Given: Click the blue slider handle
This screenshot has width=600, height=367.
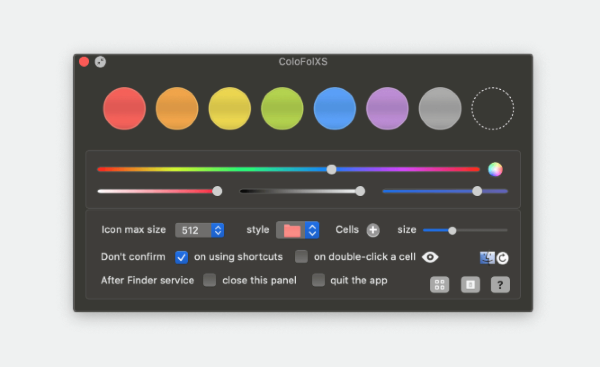Looking at the screenshot, I should click(477, 191).
